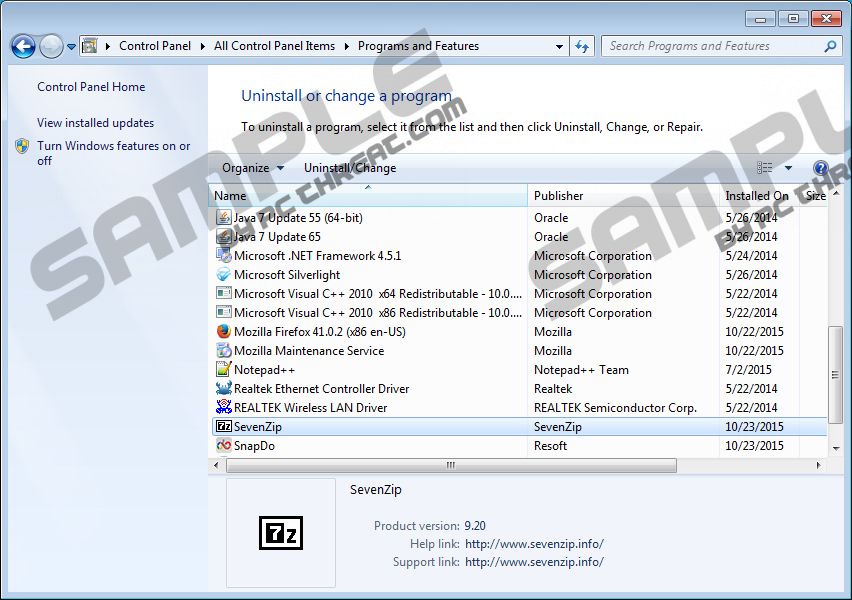Image resolution: width=852 pixels, height=600 pixels.
Task: Expand the arrow after Control Panel breadcrumb
Action: (203, 46)
